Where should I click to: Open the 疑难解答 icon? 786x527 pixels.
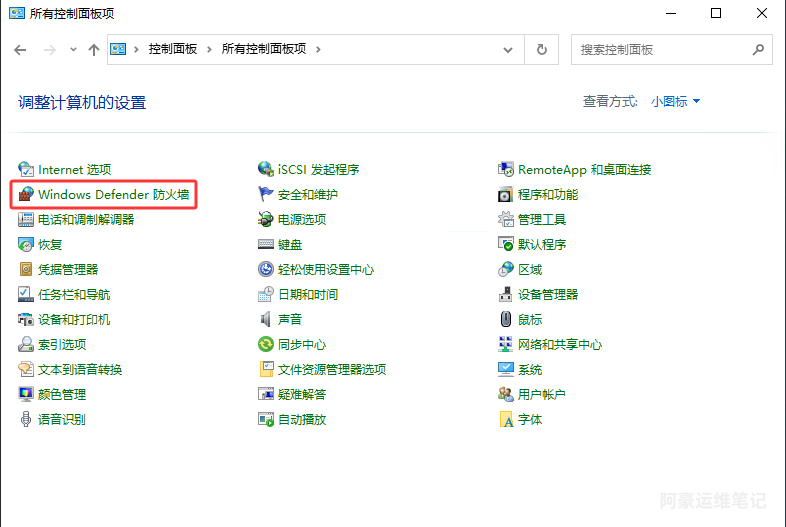pos(266,394)
